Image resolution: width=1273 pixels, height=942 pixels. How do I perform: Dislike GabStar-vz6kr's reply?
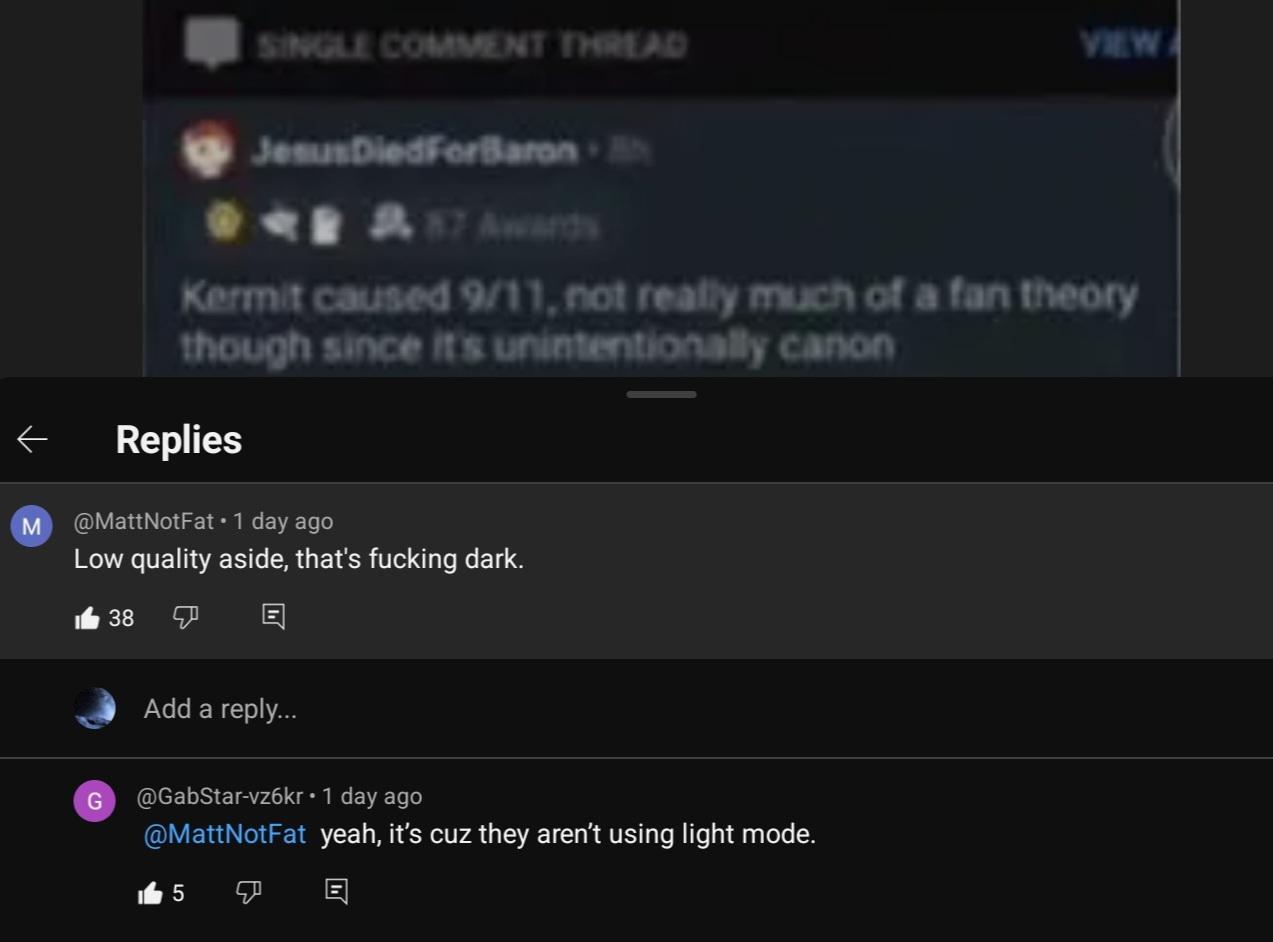point(249,892)
